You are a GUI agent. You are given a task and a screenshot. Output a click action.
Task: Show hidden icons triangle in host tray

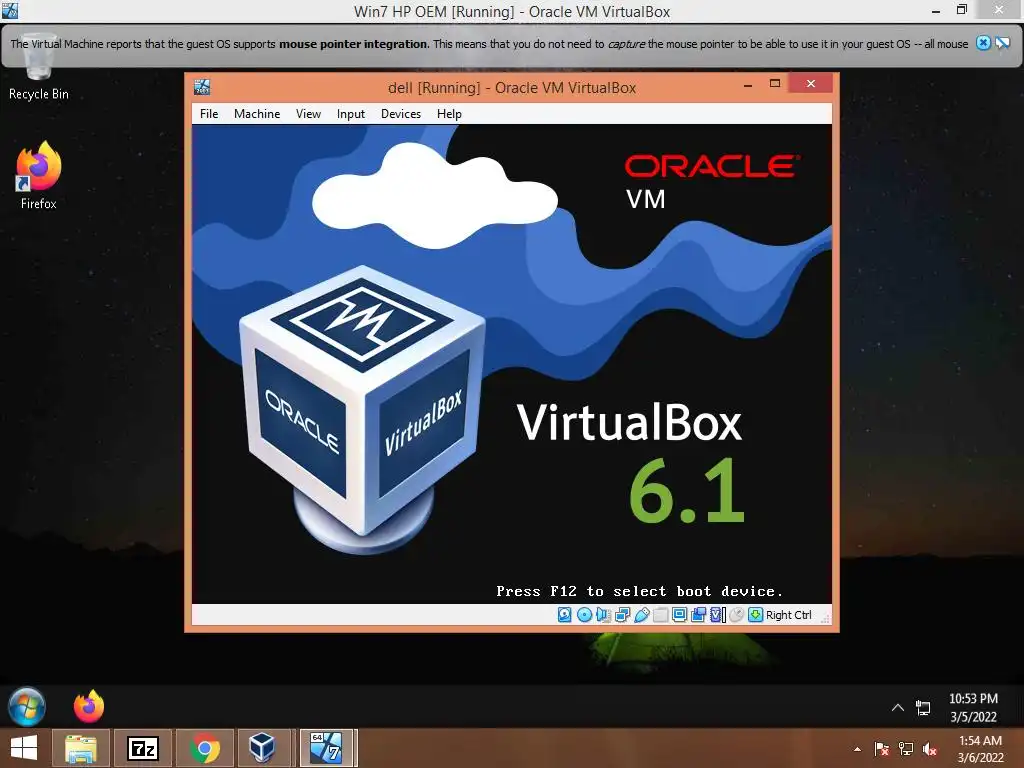click(857, 750)
